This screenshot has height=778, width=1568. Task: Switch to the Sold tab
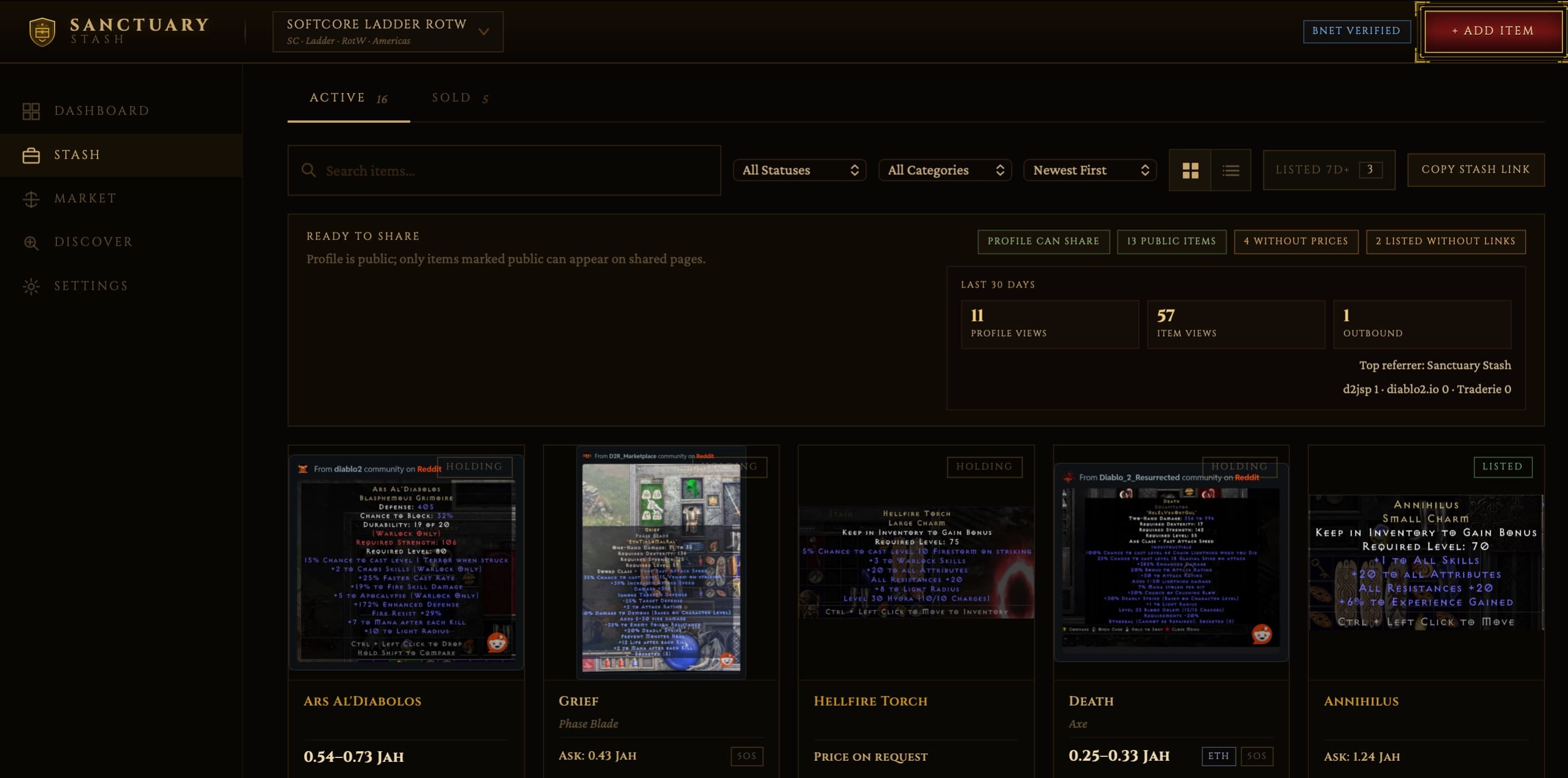(x=460, y=98)
